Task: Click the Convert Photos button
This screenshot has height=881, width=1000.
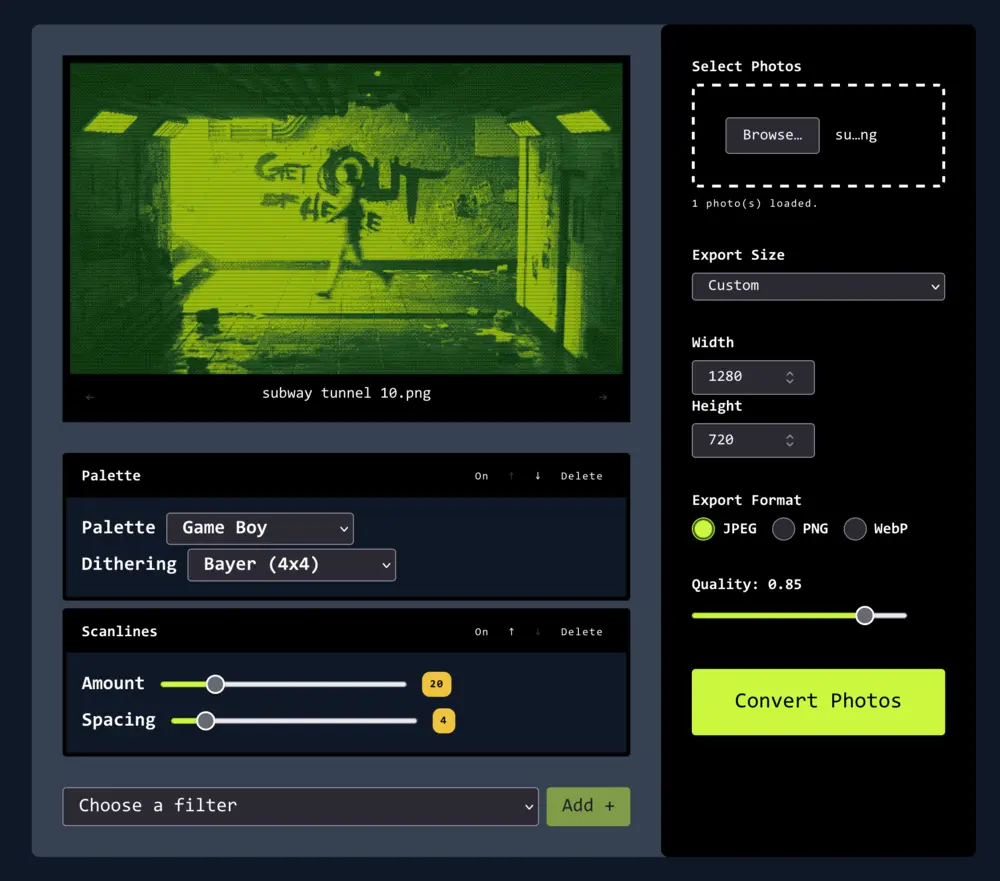Action: point(818,701)
